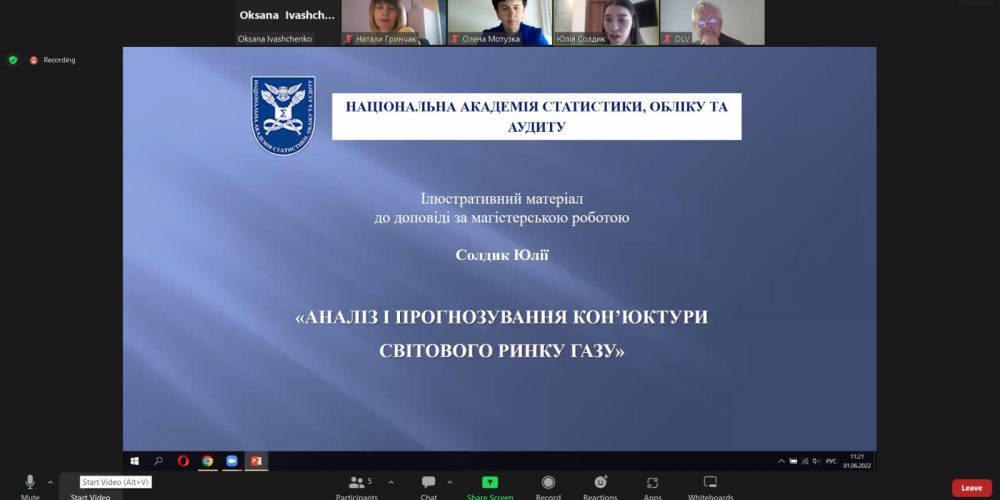Open the Chat panel
Viewport: 1000px width, 500px height.
click(428, 484)
